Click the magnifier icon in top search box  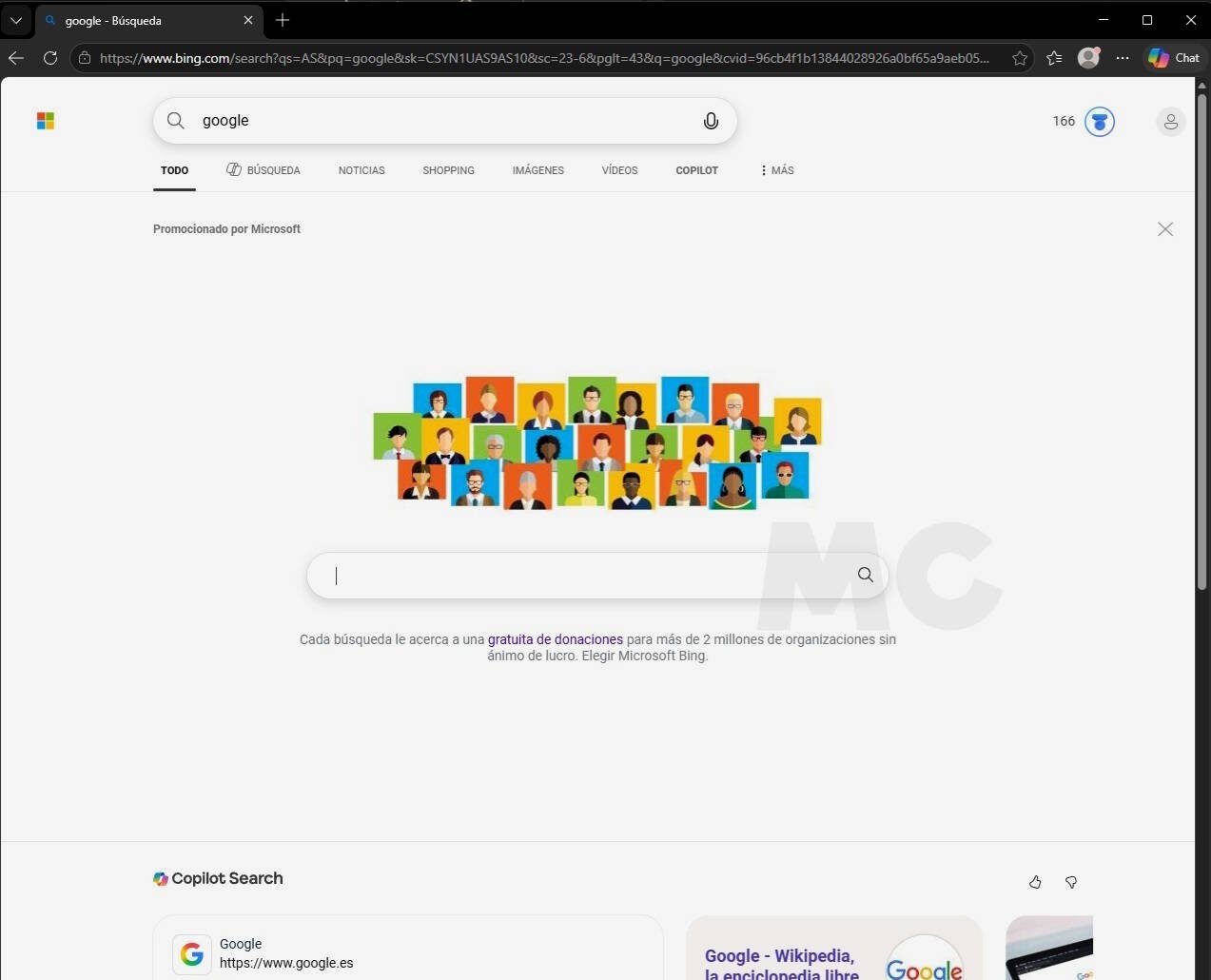coord(176,121)
